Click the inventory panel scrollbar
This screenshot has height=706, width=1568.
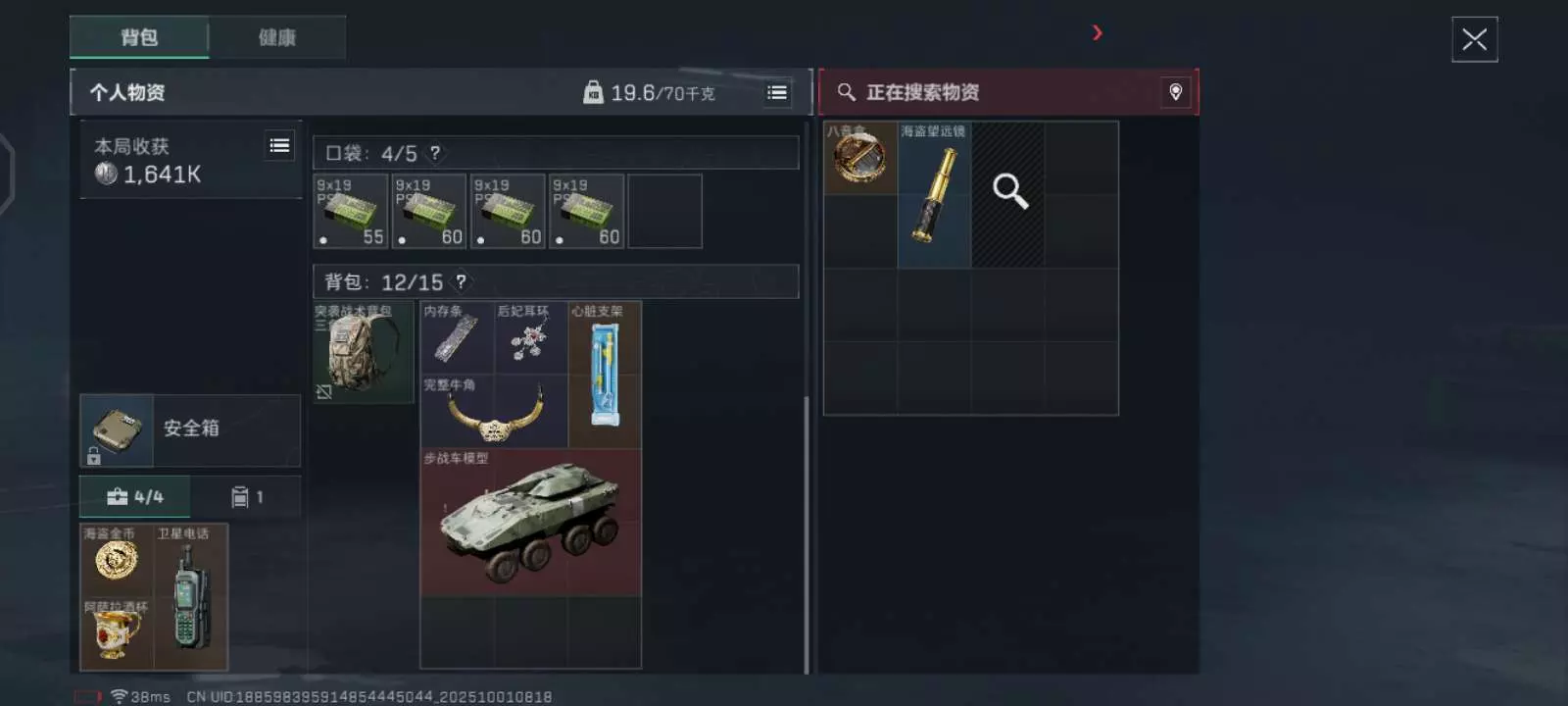click(x=807, y=534)
